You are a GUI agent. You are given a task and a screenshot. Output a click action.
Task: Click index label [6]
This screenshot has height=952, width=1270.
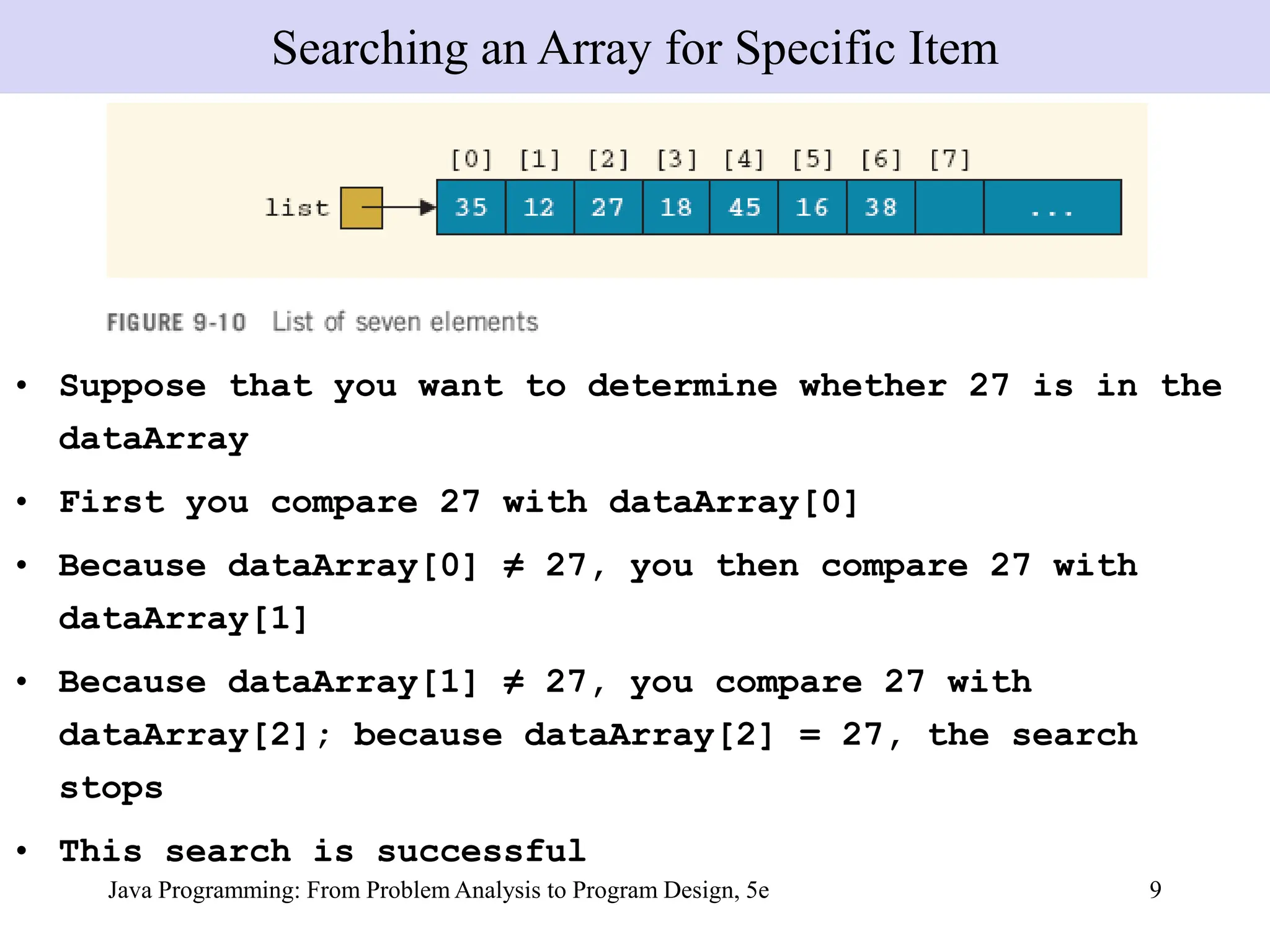point(881,159)
